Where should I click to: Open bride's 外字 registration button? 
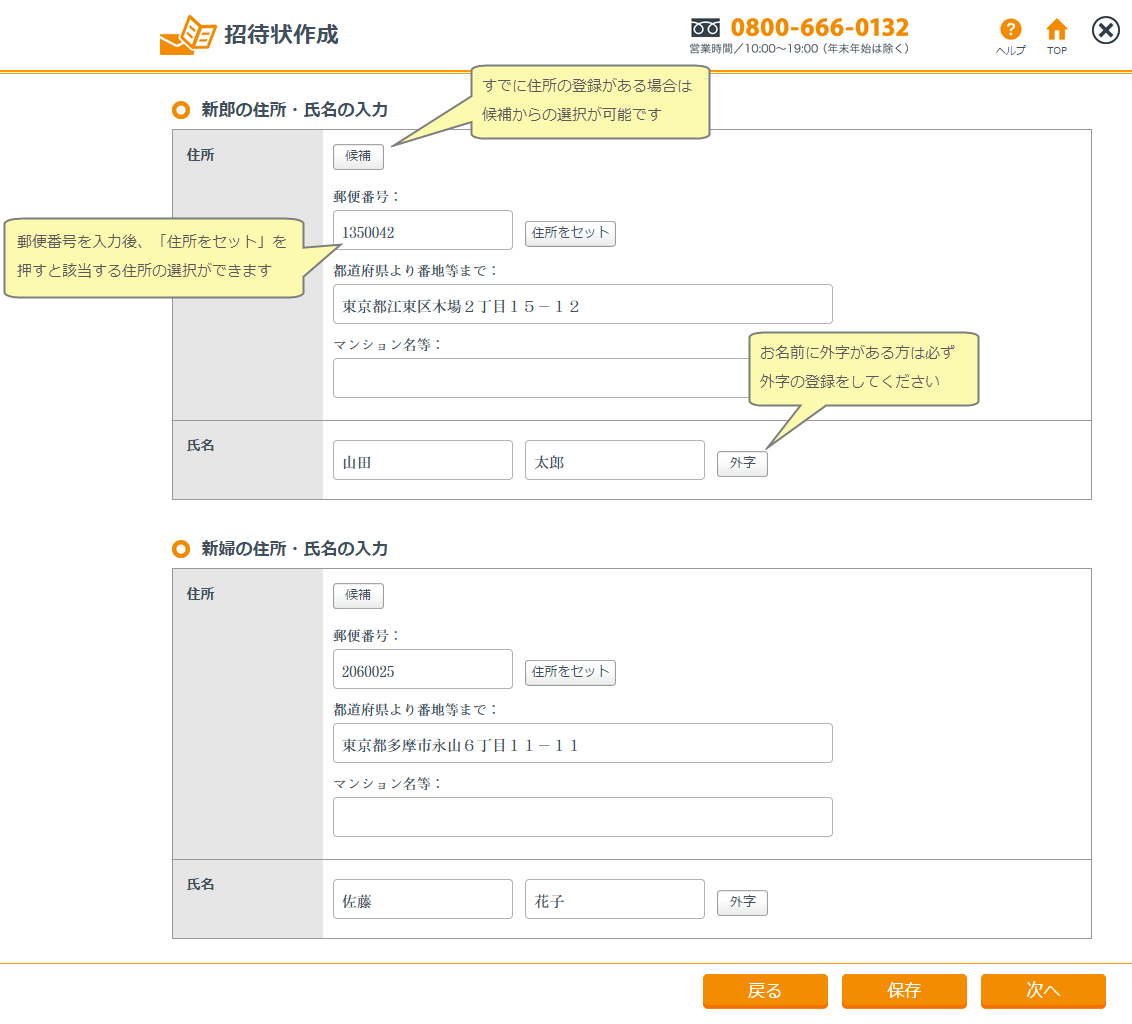742,902
